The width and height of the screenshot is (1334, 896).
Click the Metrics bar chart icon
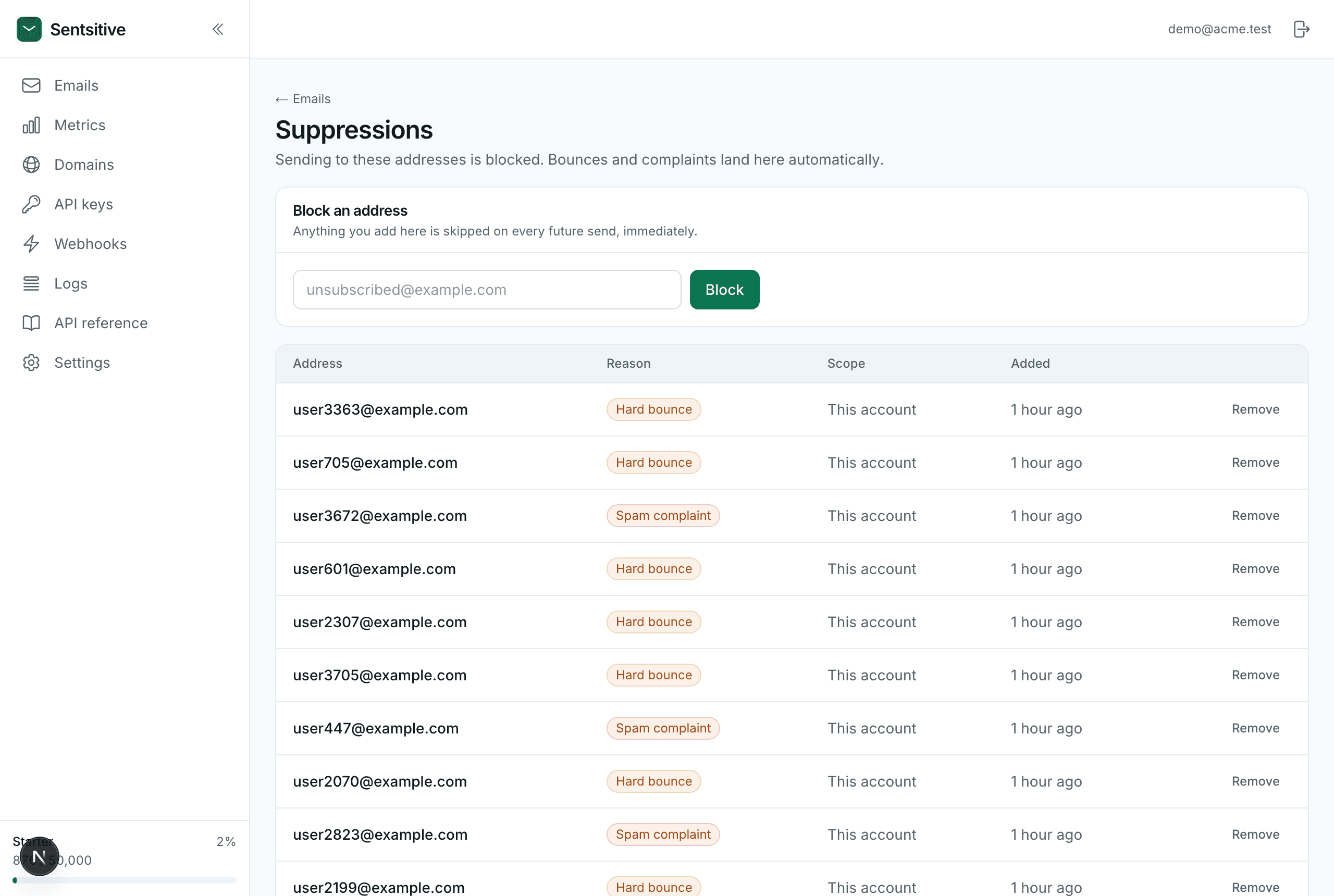(x=31, y=125)
